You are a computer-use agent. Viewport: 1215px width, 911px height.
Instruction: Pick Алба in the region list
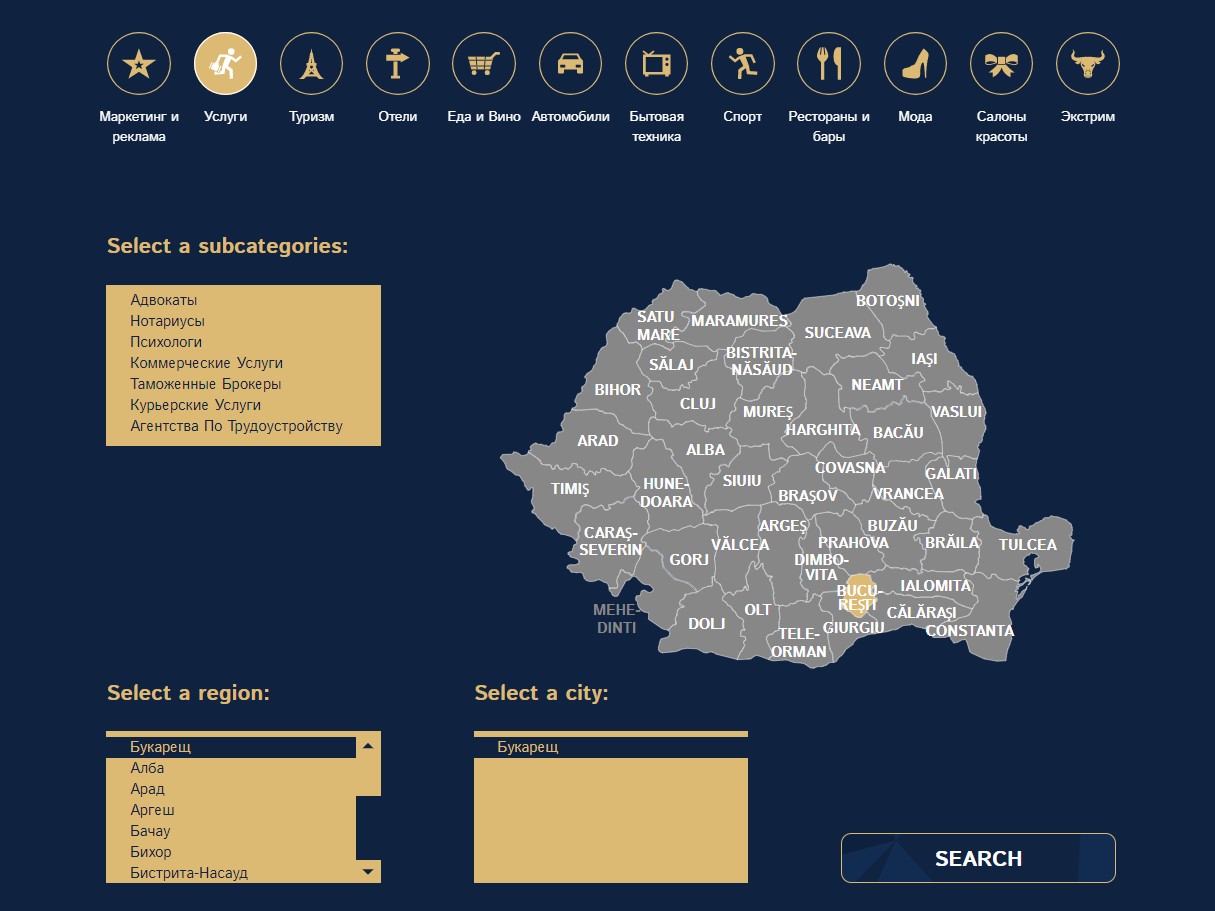coord(147,768)
